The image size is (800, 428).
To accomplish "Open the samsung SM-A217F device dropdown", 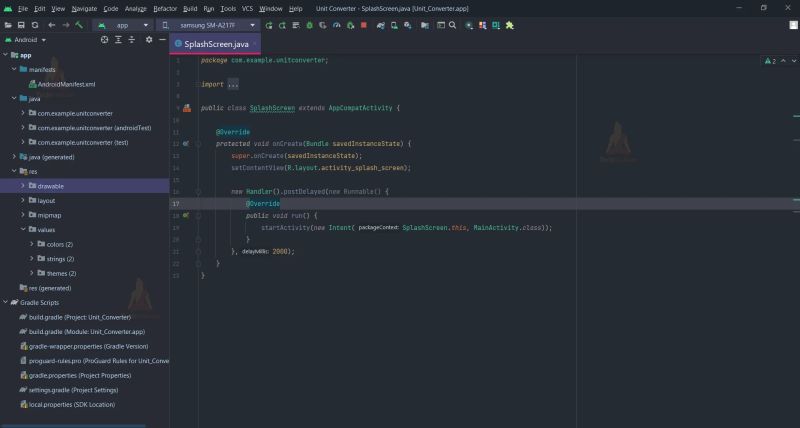I will tap(208, 25).
